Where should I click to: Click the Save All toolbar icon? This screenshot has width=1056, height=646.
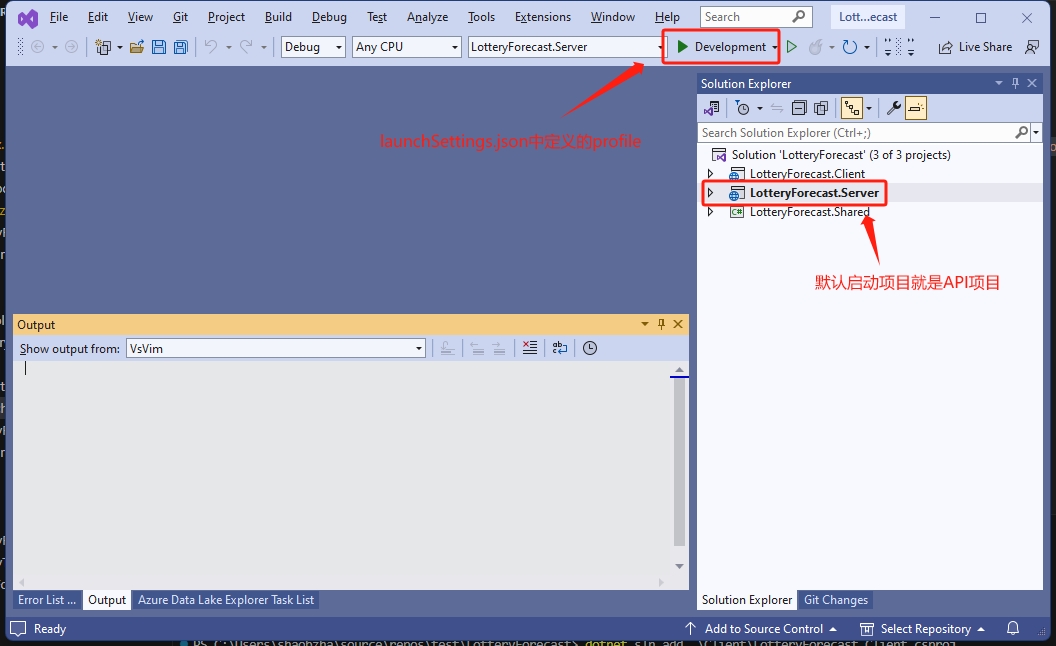(x=180, y=47)
